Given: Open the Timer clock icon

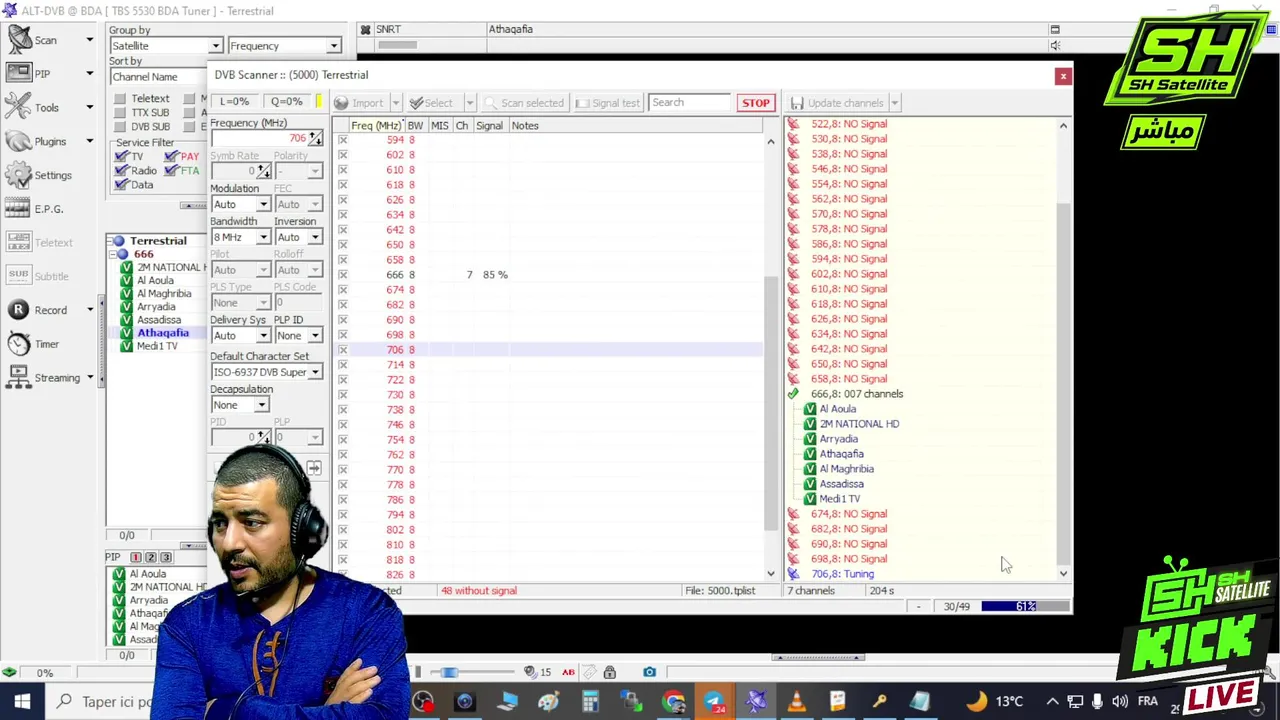Looking at the screenshot, I should (20, 344).
